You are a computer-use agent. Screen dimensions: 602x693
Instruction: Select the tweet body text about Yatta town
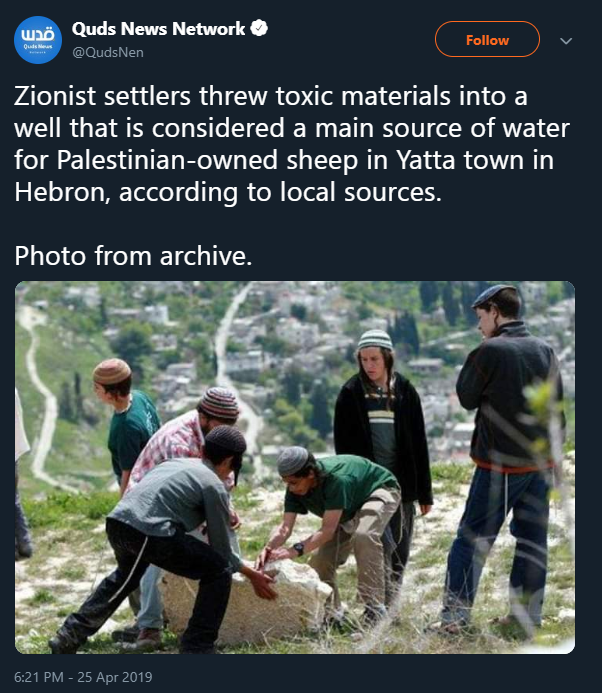coord(292,144)
